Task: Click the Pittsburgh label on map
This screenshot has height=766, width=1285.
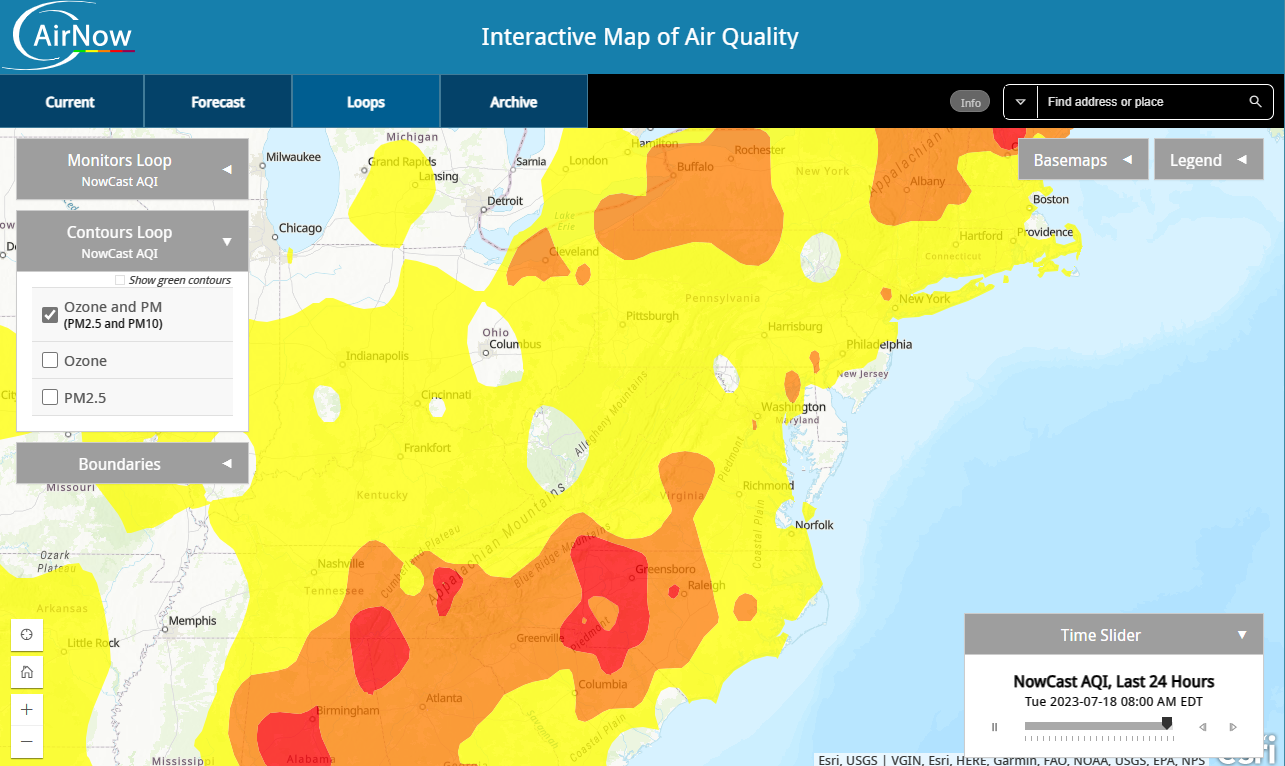Action: click(652, 316)
